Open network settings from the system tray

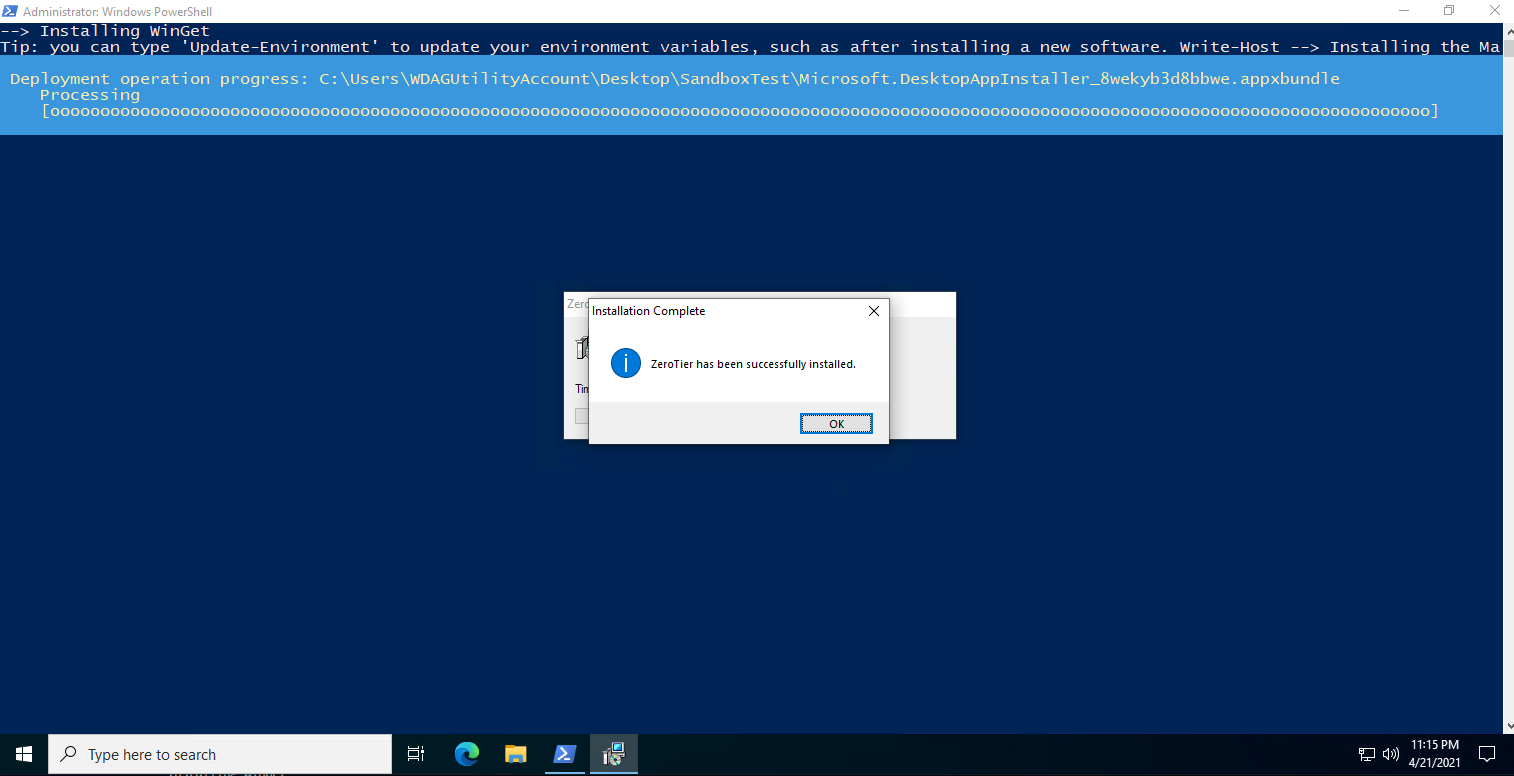pos(1366,754)
